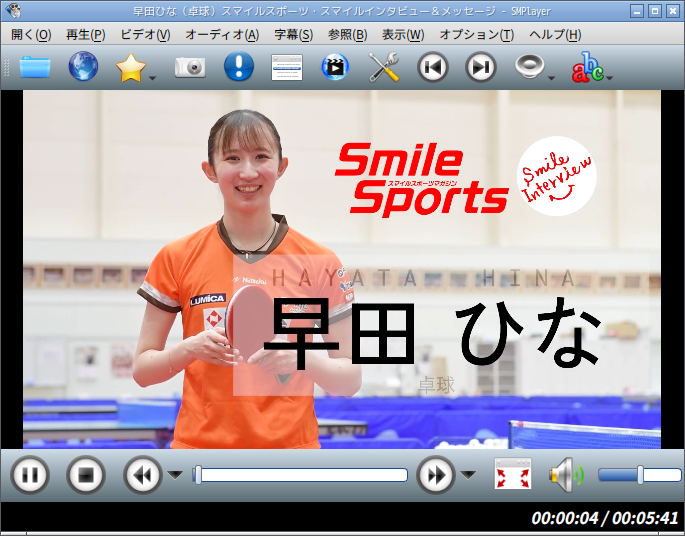Go to previous track in toolbar

432,67
